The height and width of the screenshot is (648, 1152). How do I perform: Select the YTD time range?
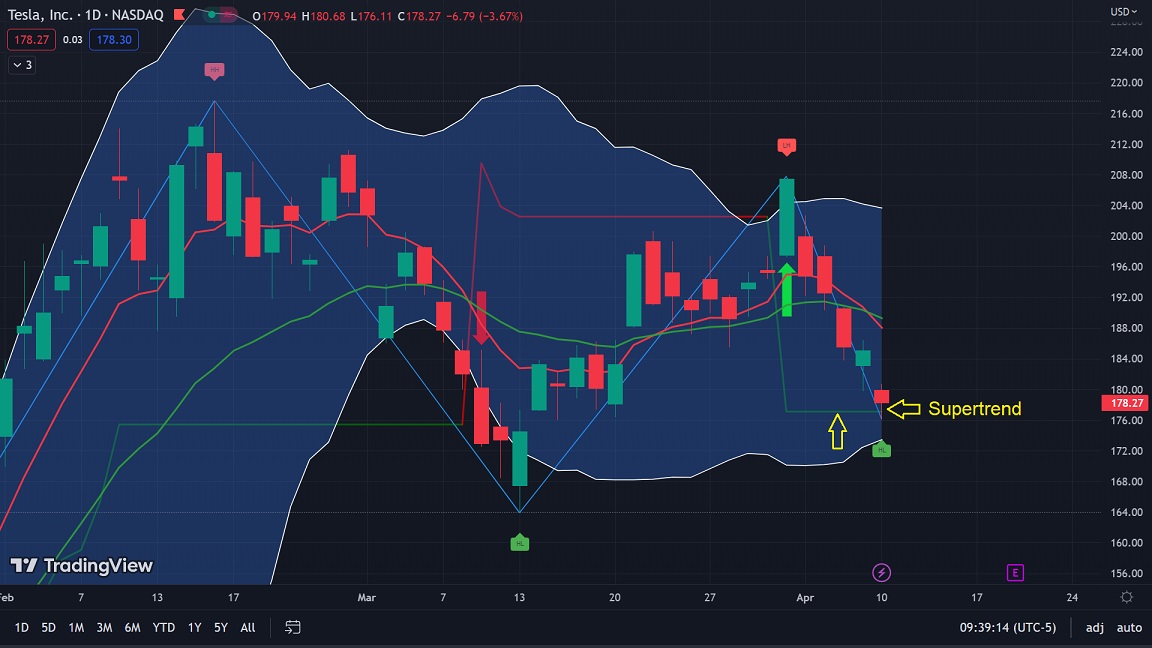[x=163, y=627]
